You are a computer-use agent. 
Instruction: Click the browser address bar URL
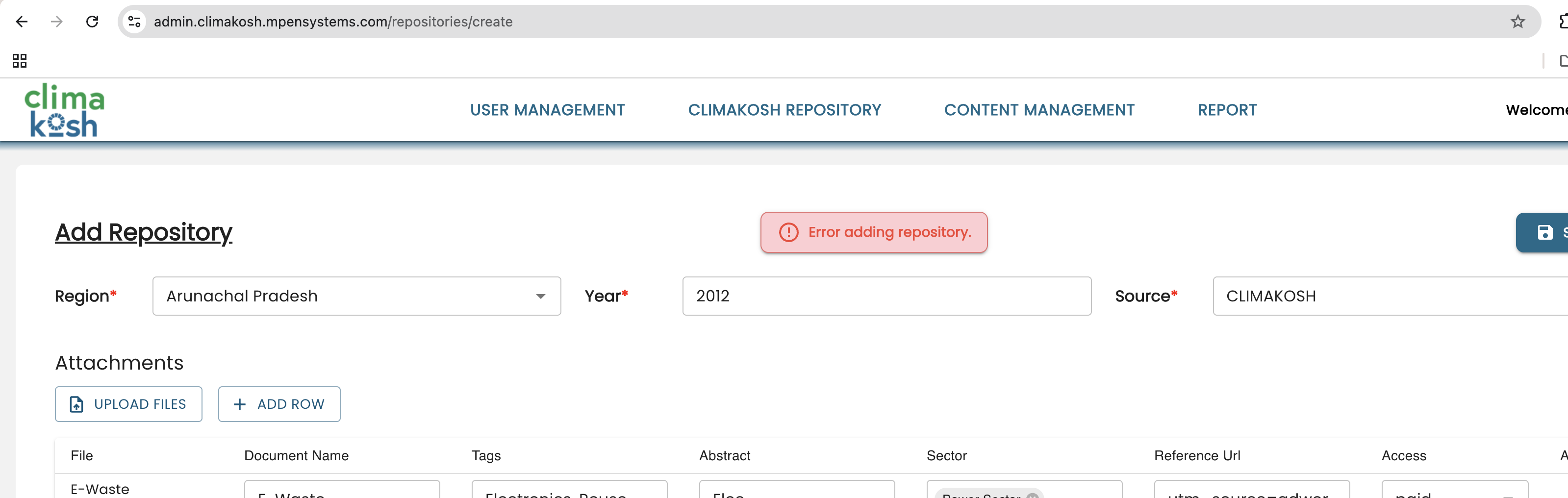click(333, 22)
